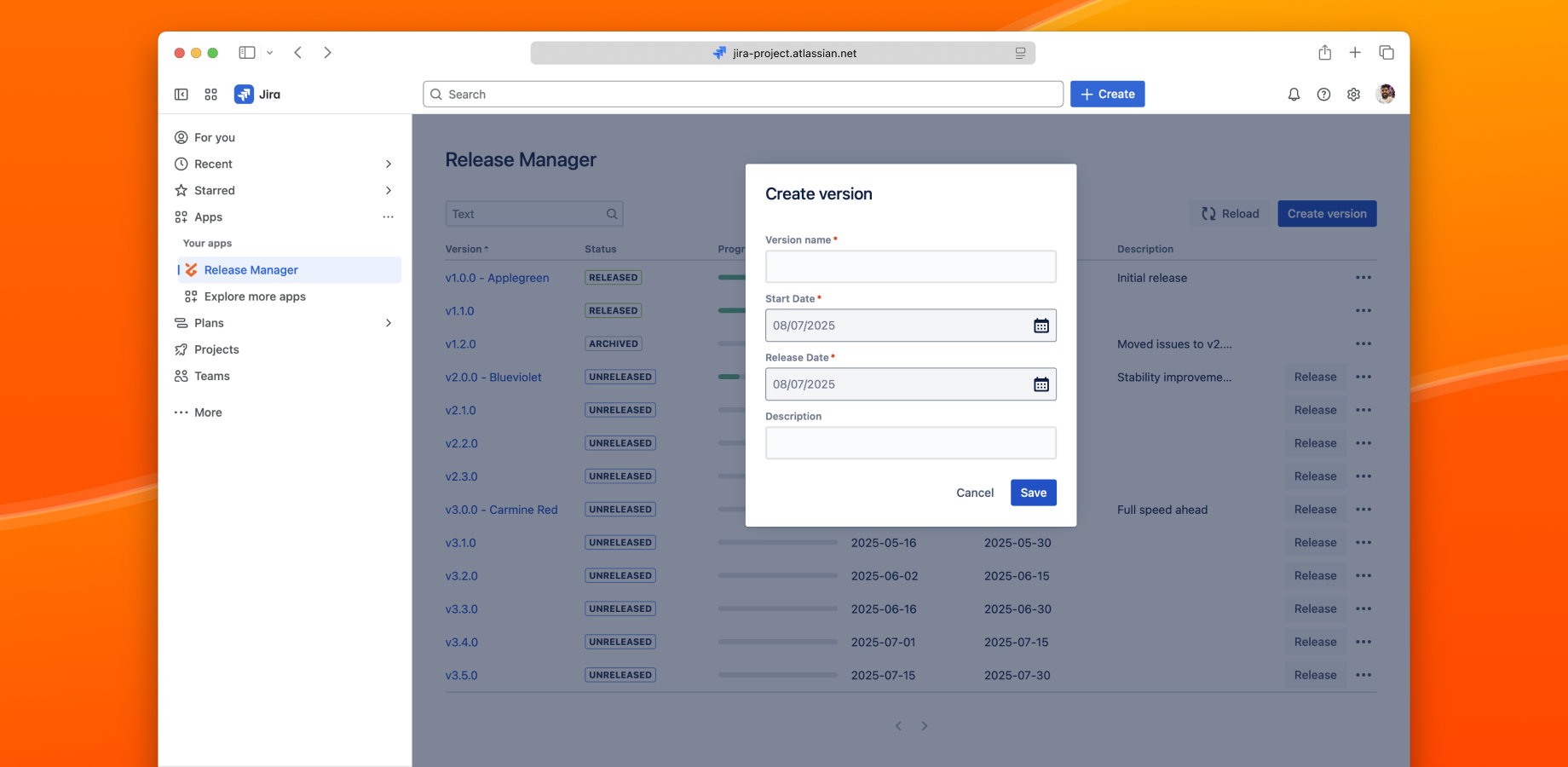Release version v2.0.0 - Blueviolet
The width and height of the screenshot is (1568, 767).
pyautogui.click(x=1315, y=377)
